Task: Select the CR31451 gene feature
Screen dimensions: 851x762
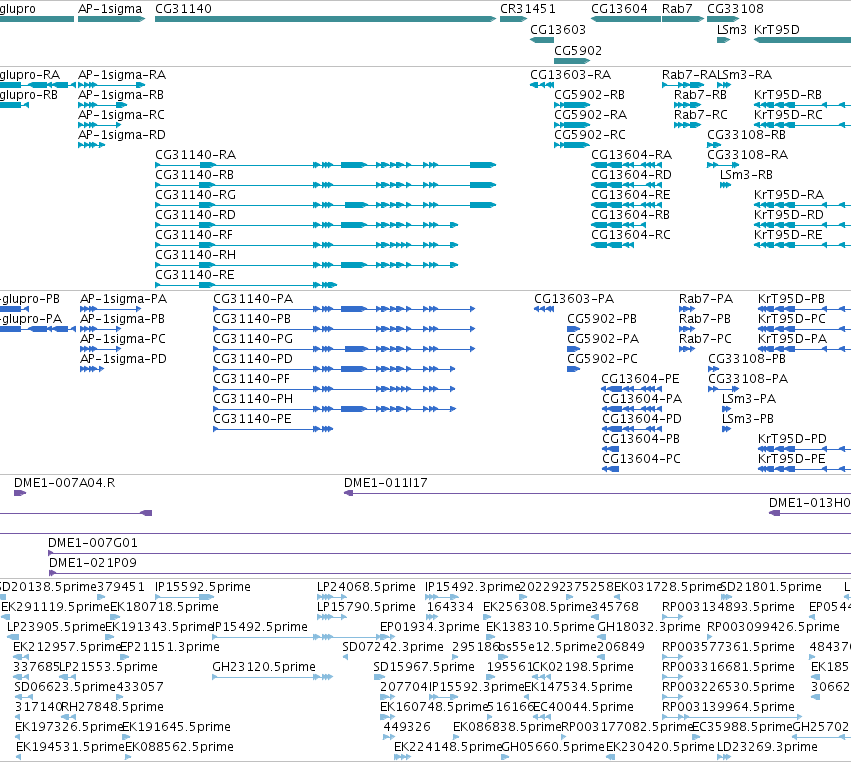Action: pyautogui.click(x=513, y=19)
